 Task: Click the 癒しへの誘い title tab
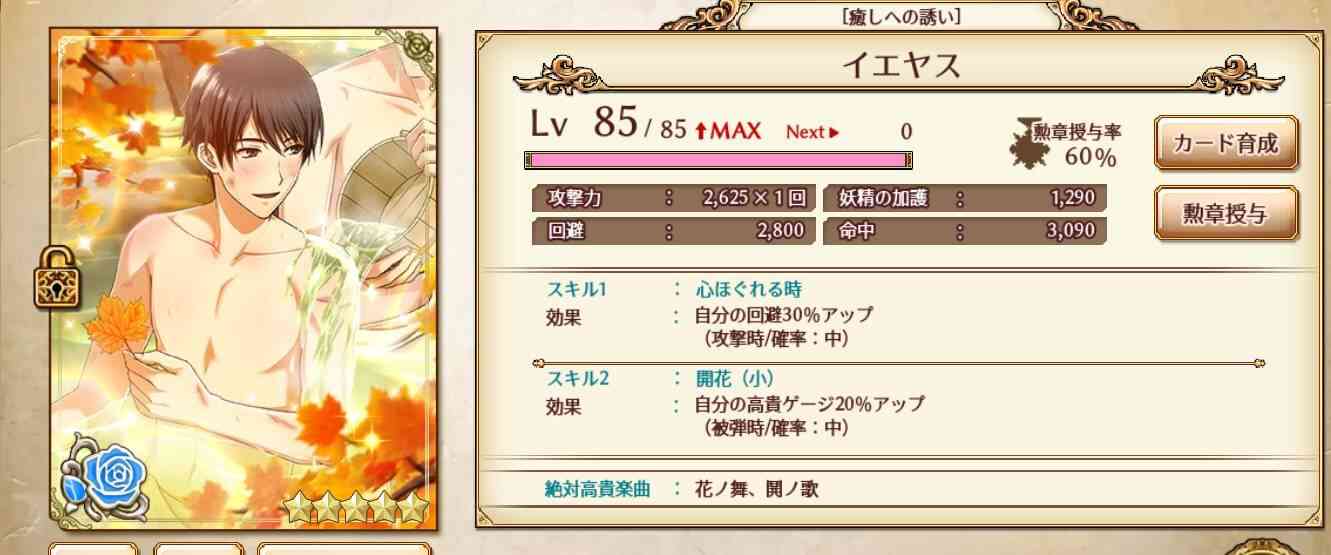click(904, 17)
